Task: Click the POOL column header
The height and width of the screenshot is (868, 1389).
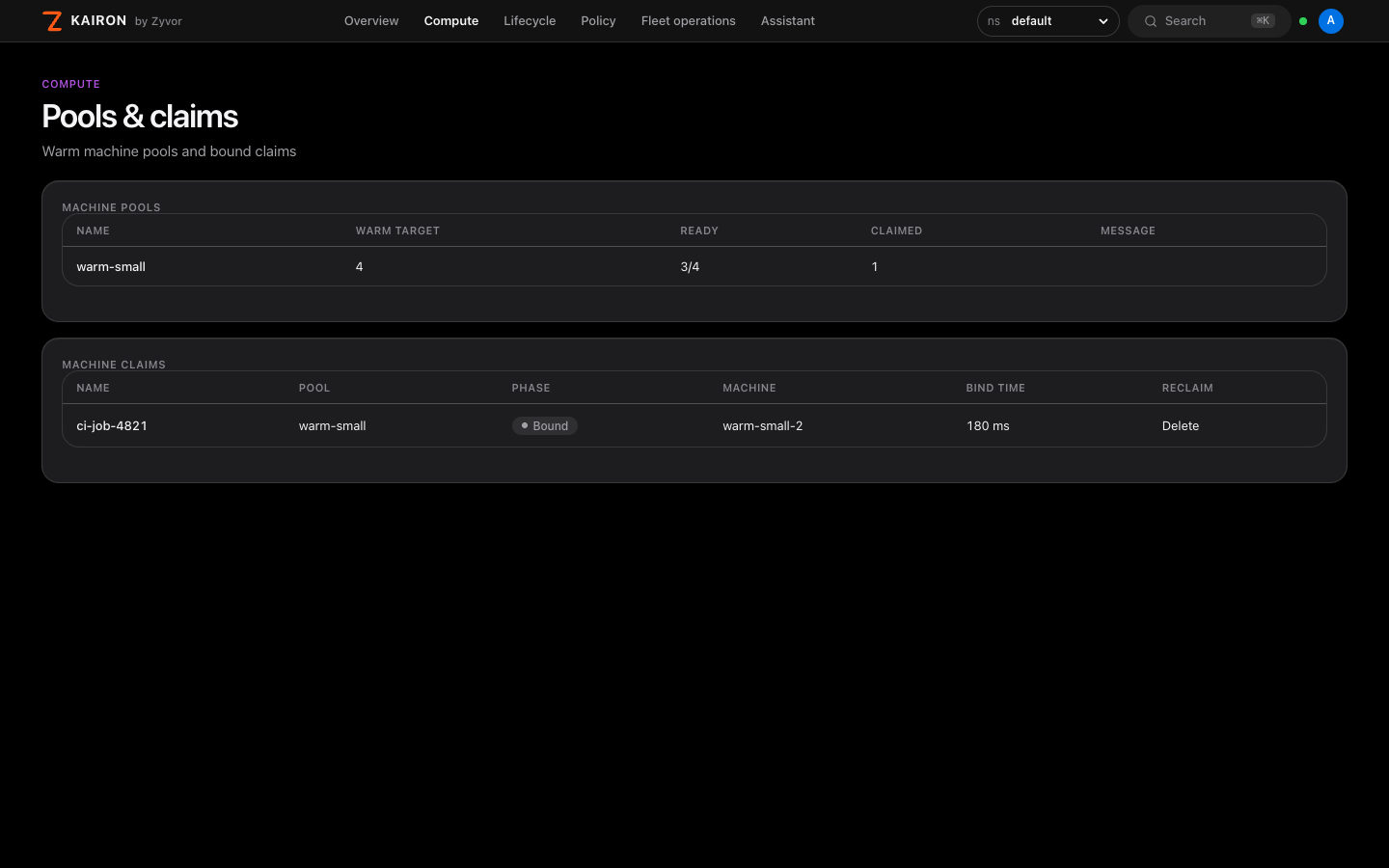Action: coord(314,389)
